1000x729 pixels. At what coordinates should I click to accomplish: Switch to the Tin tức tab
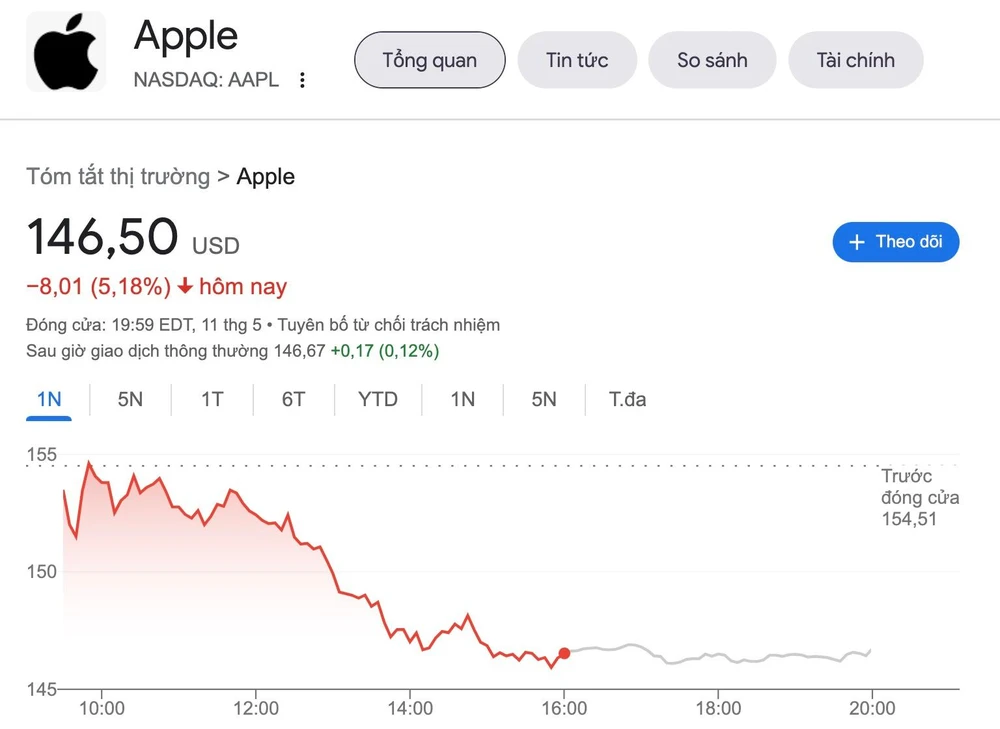577,60
